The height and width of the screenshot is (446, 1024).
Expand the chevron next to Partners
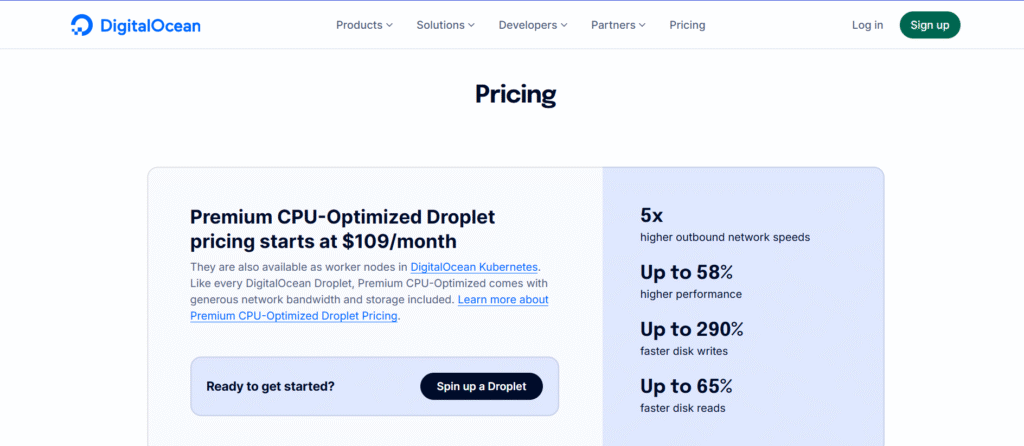click(642, 25)
